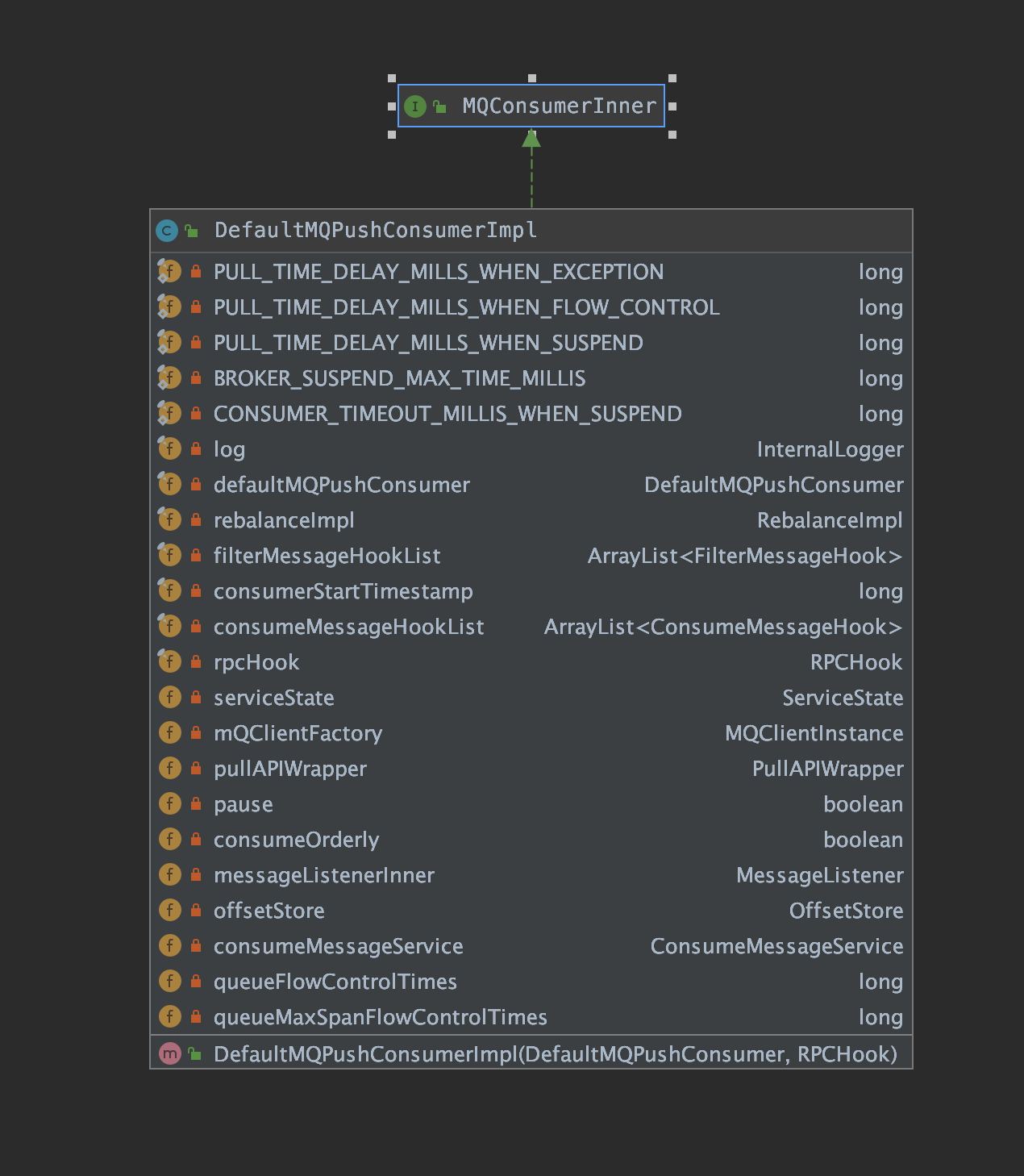The height and width of the screenshot is (1176, 1024).
Task: Click the field icon next to queueFlowControlTimes
Action: tap(169, 981)
